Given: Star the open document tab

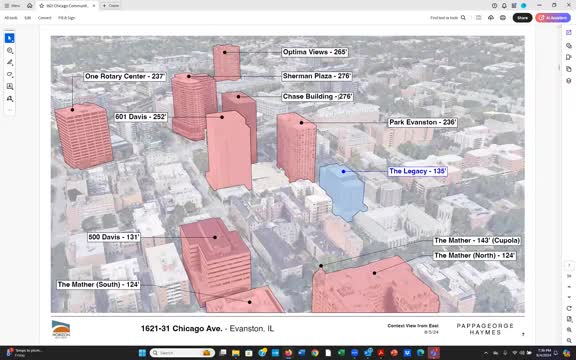Looking at the screenshot, I should tap(42, 6).
